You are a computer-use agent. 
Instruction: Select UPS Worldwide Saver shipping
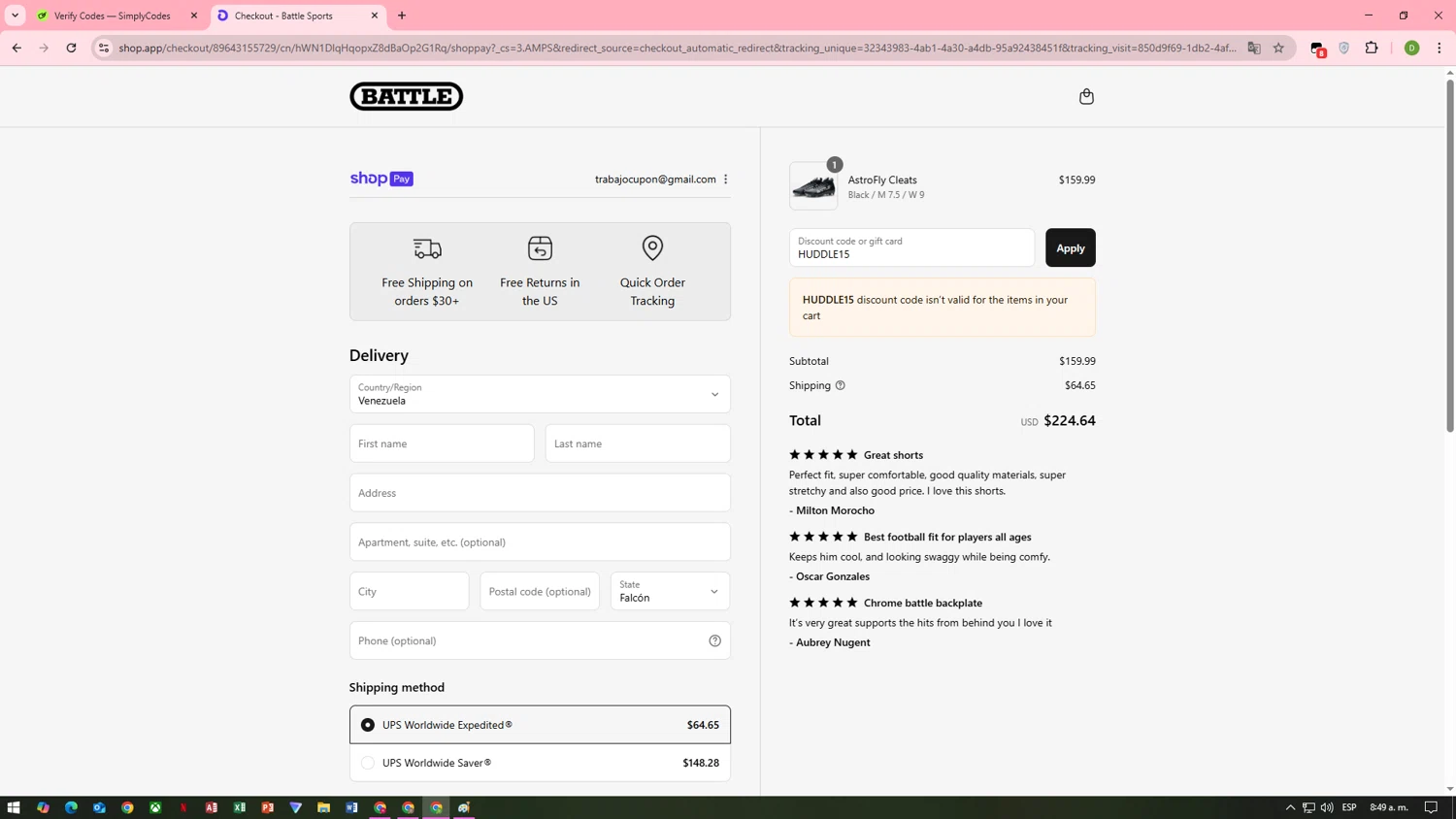540,763
